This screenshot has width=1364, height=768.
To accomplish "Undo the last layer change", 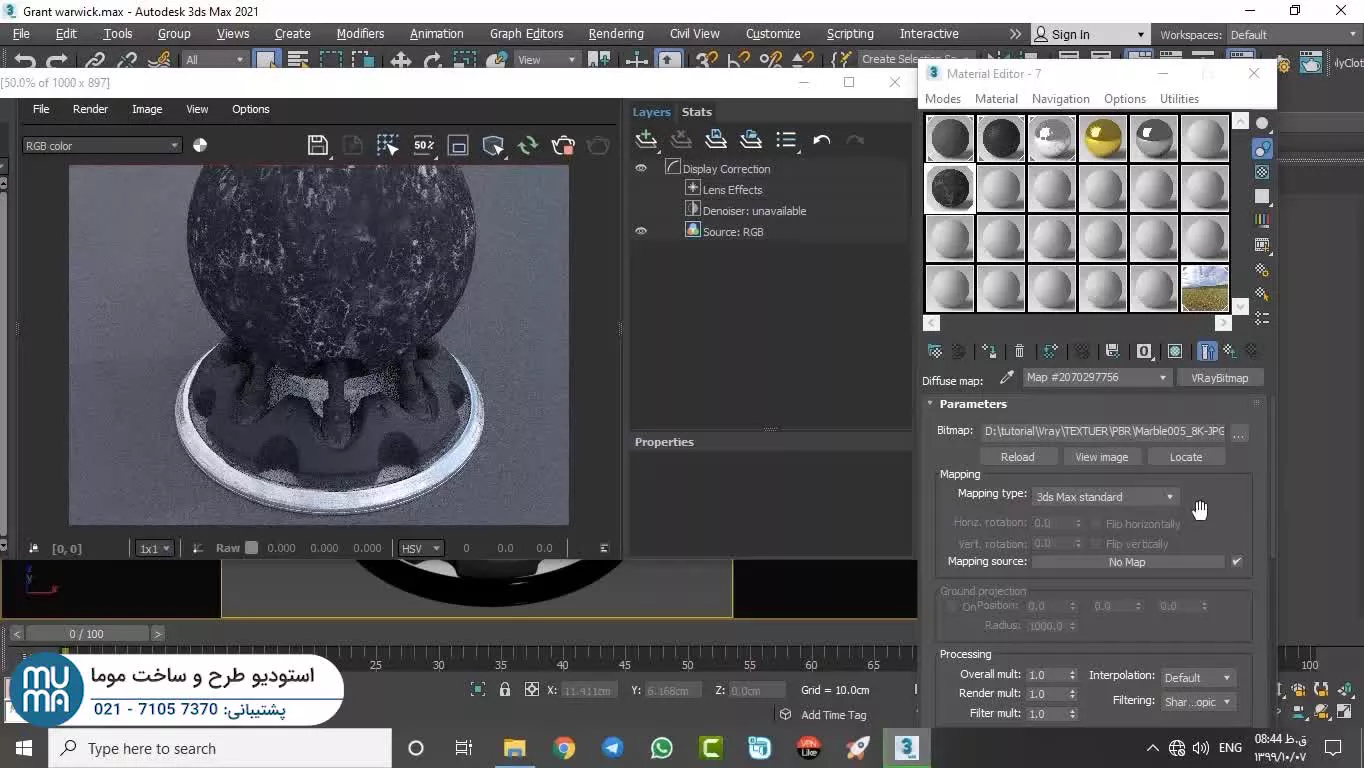I will [x=822, y=140].
